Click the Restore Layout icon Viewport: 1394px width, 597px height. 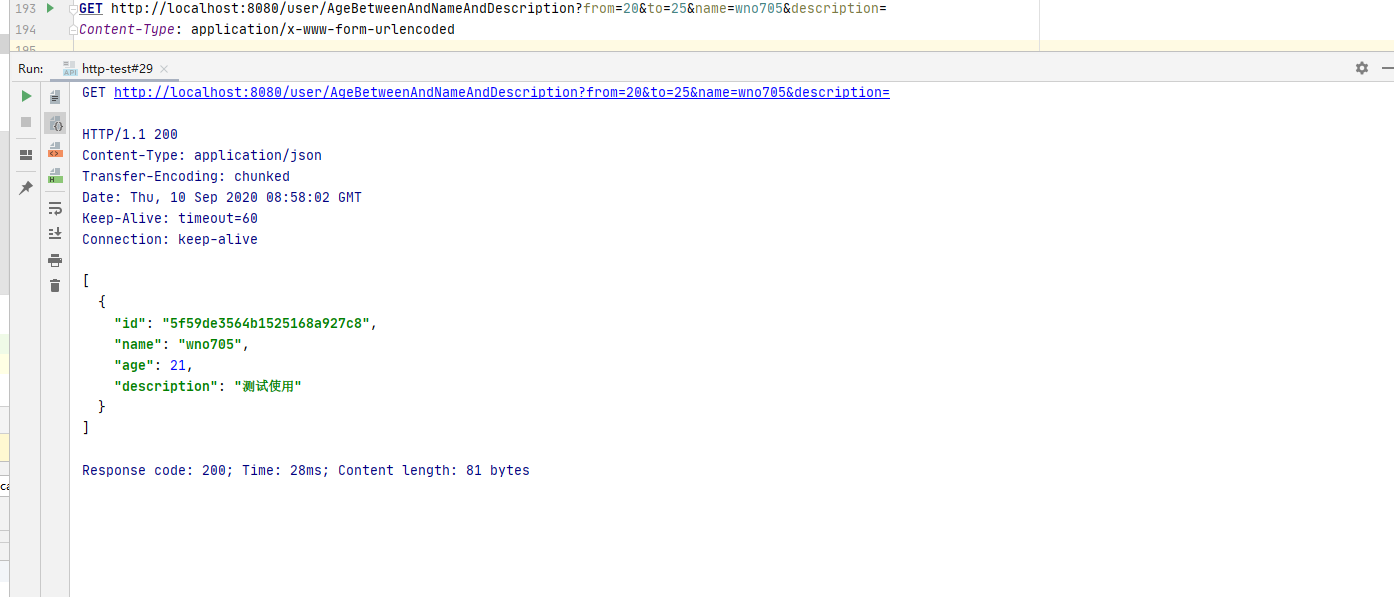click(26, 155)
